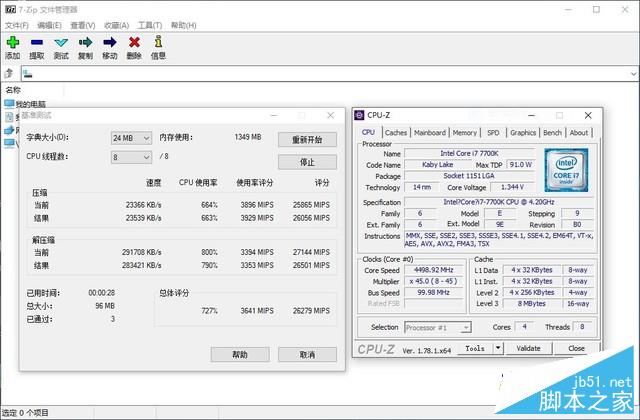Click the memory usage 1349 MB value

248,137
